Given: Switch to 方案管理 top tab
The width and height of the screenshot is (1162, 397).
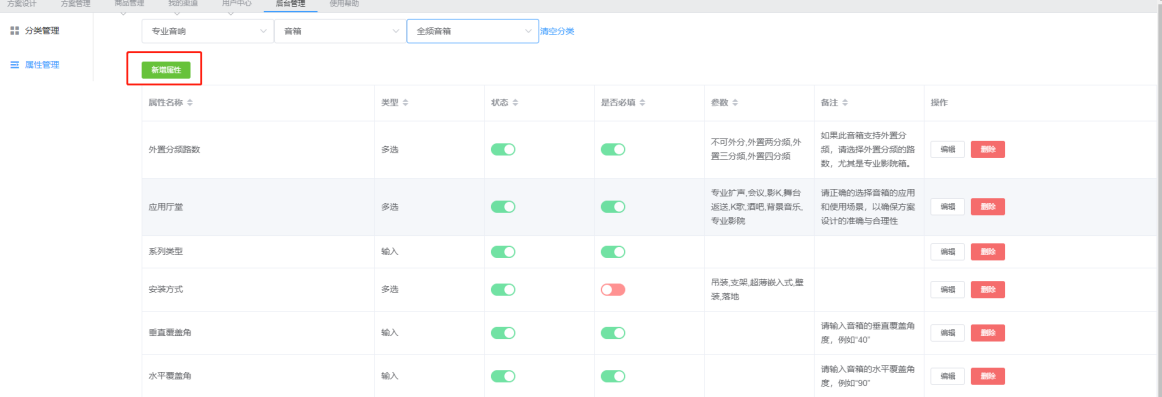Looking at the screenshot, I should (x=75, y=4).
